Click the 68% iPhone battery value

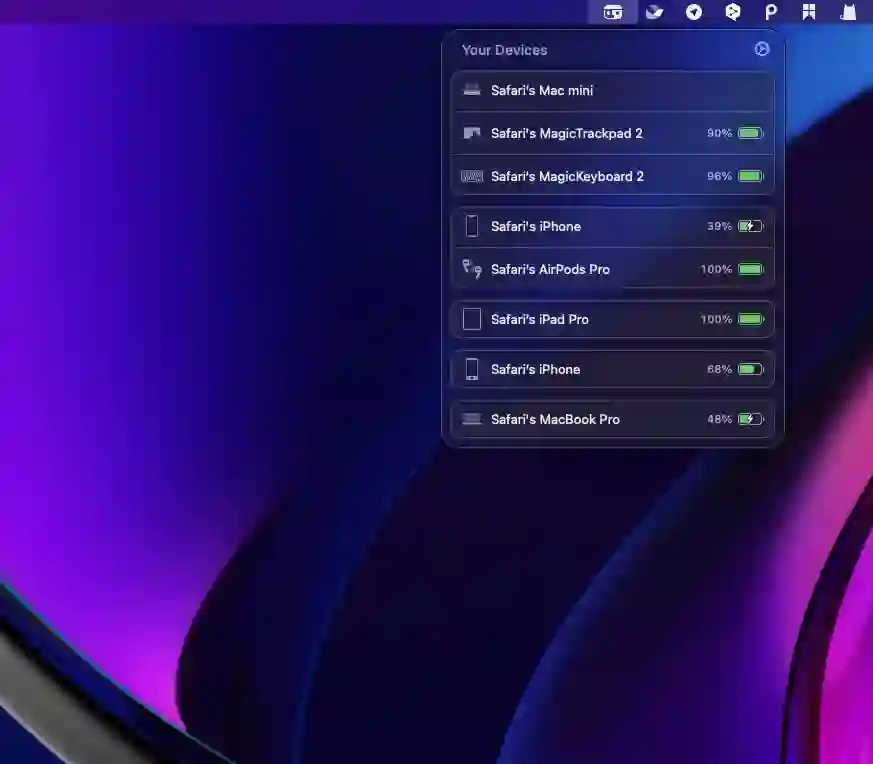coord(719,369)
